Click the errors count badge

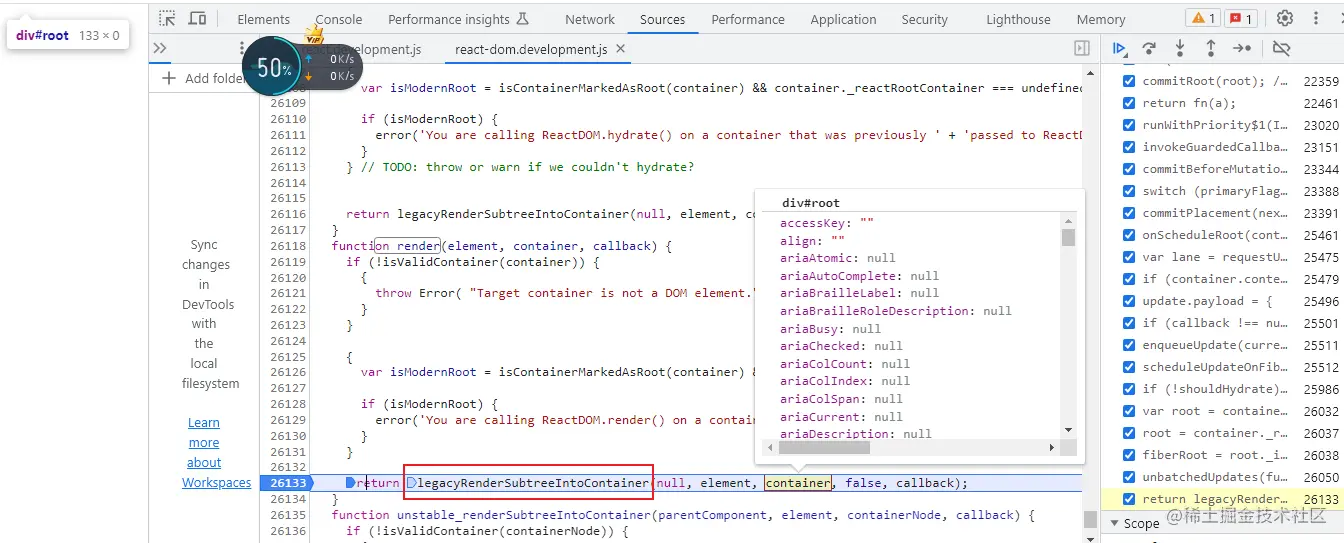[1242, 18]
